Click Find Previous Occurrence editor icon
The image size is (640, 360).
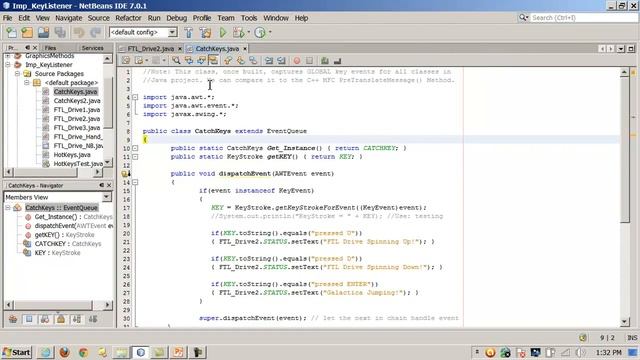click(189, 60)
